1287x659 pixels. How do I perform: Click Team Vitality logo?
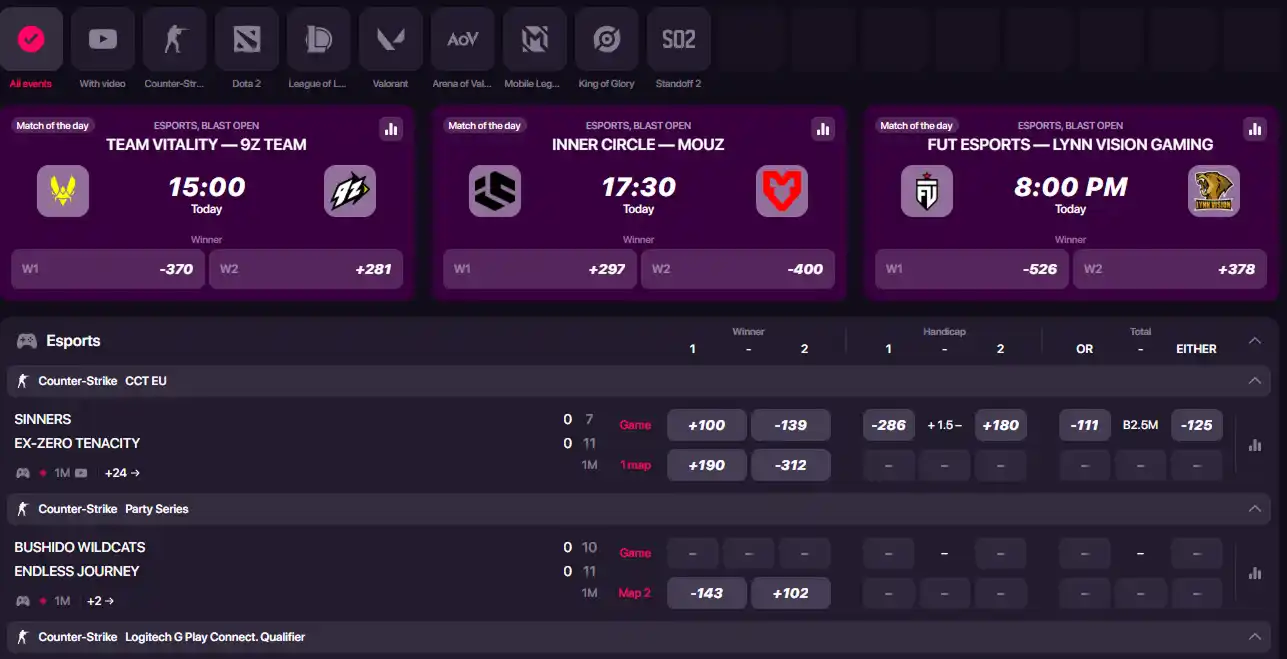click(63, 191)
